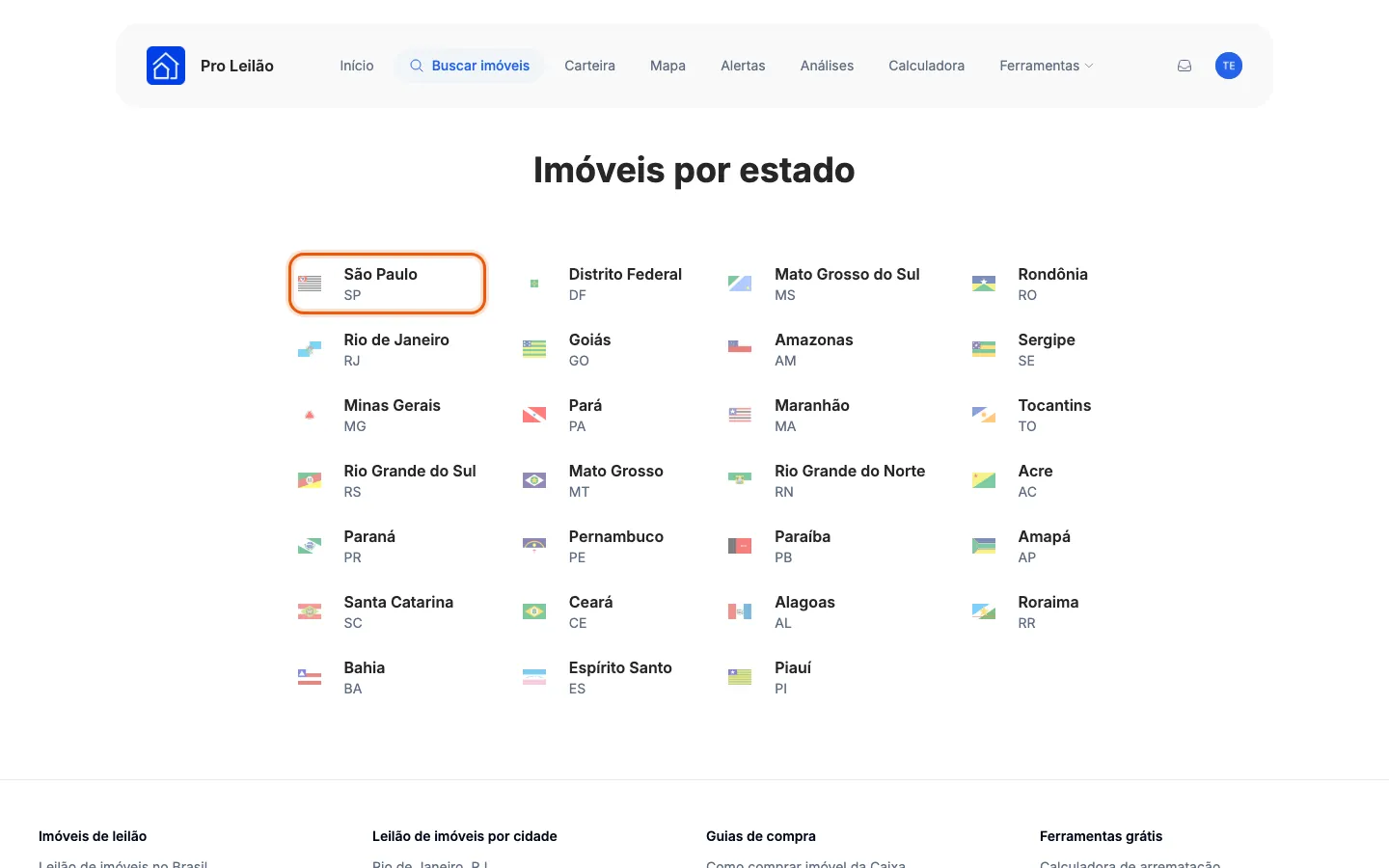Open the TE user avatar
The width and height of the screenshot is (1389, 868).
tap(1229, 66)
